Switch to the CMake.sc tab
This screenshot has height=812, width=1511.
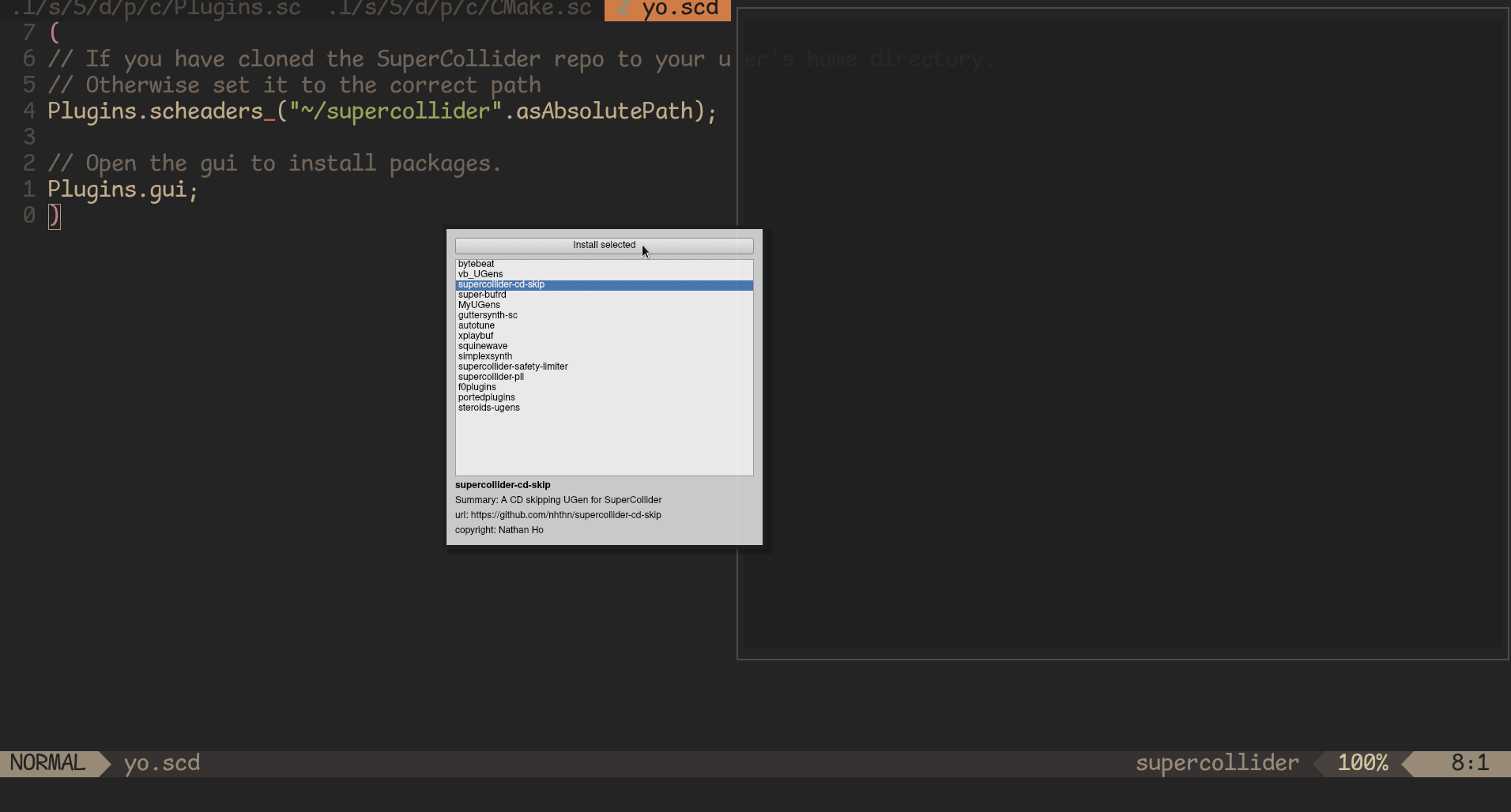459,9
